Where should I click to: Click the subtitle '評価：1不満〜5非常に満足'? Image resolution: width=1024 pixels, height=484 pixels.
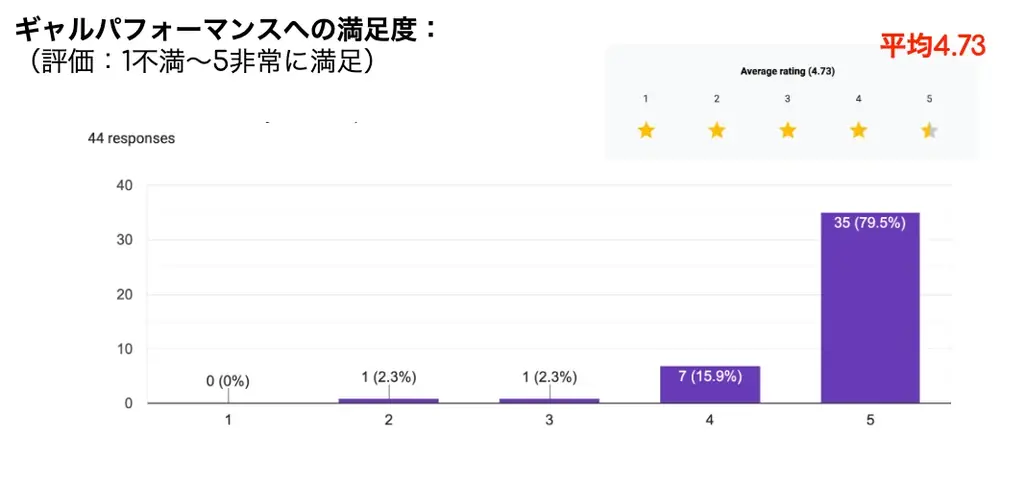202,62
